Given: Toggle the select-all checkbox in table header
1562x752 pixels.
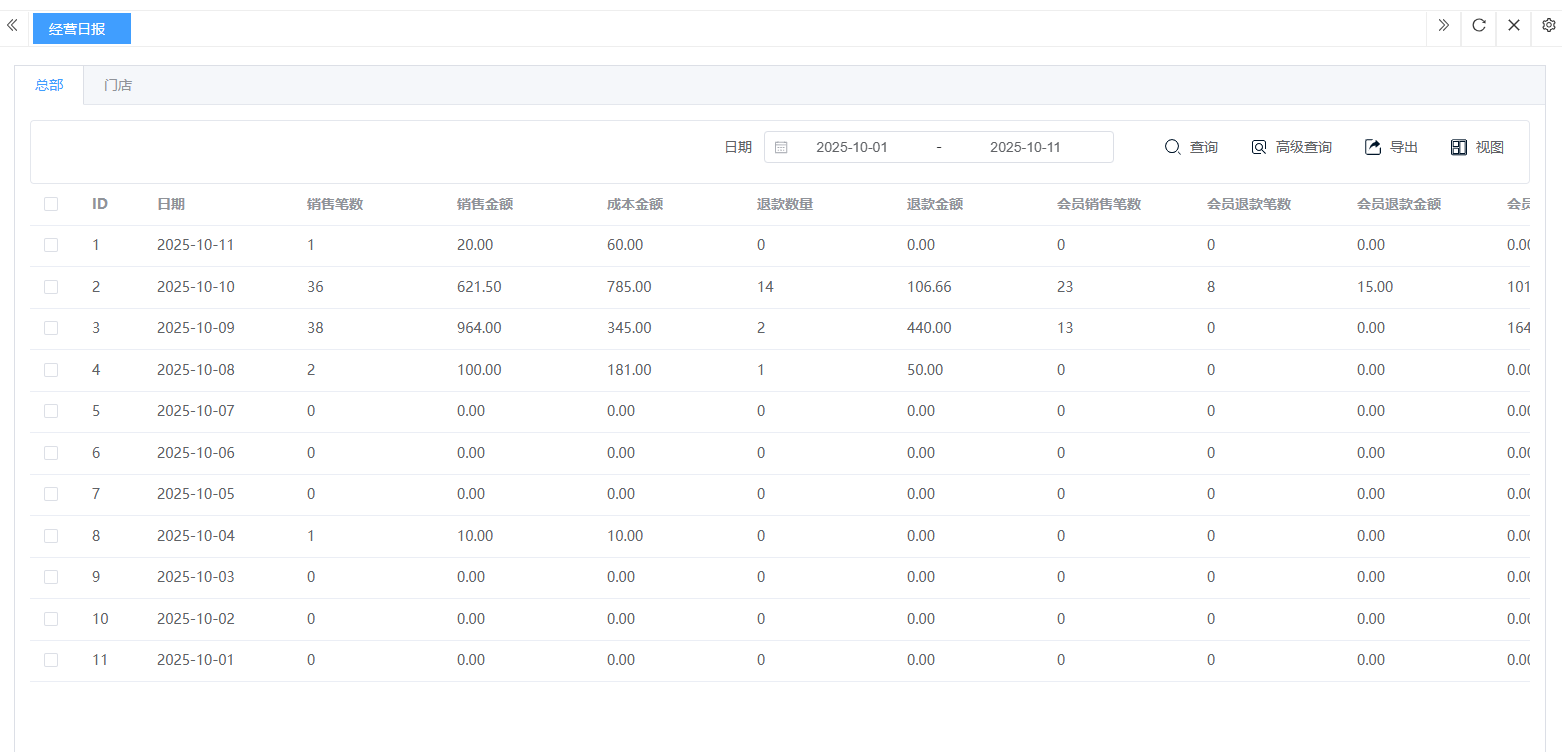Looking at the screenshot, I should tap(51, 204).
